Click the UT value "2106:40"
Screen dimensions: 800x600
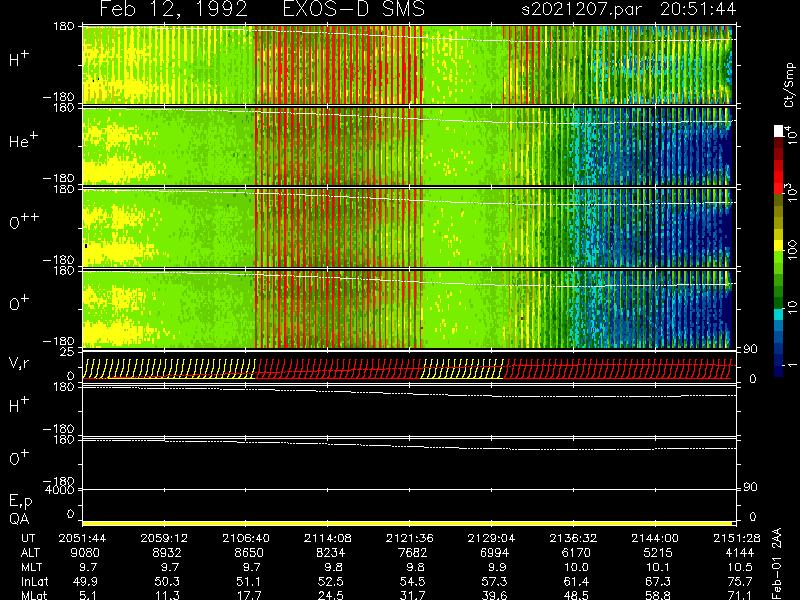(246, 538)
